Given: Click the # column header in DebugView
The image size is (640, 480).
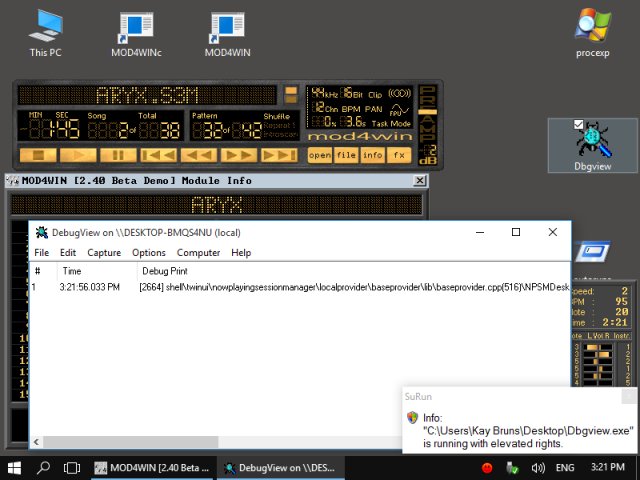Looking at the screenshot, I should (x=43, y=271).
